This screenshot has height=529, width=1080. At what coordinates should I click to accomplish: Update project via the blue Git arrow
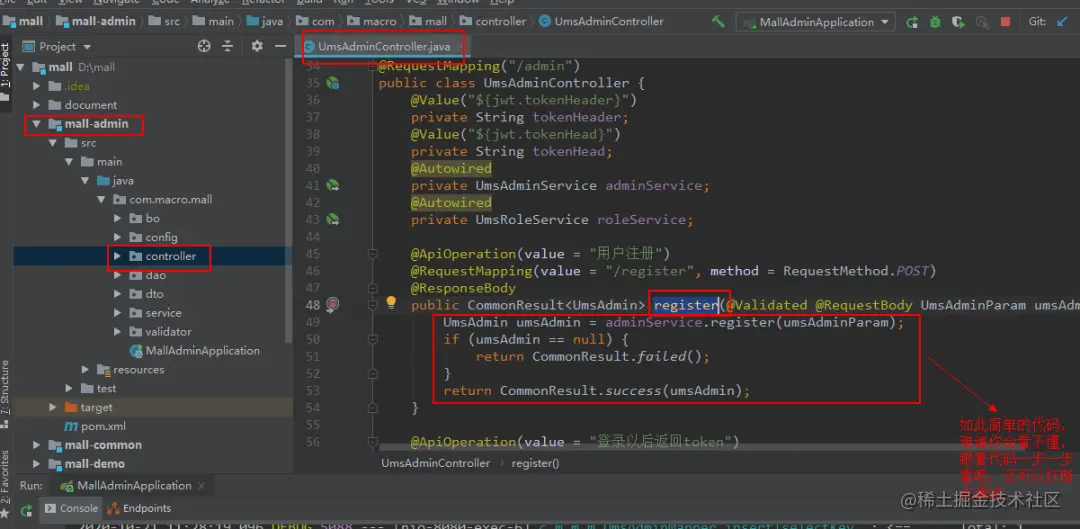coord(1061,22)
